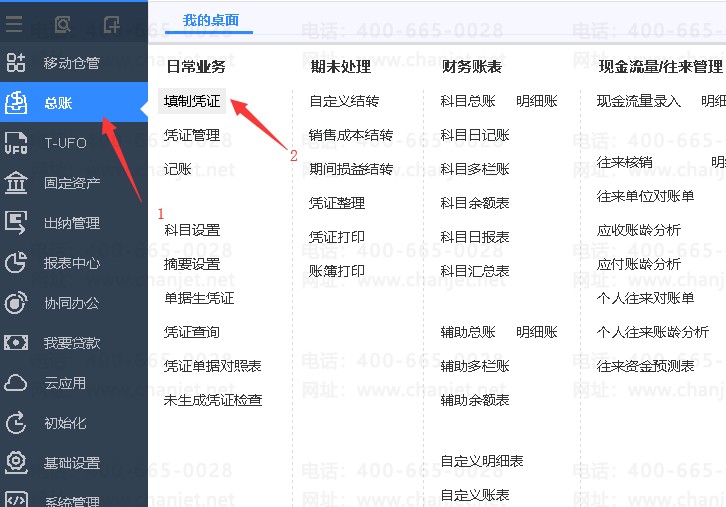Click the 我要贷款 money icon
The width and height of the screenshot is (726, 507).
click(16, 343)
